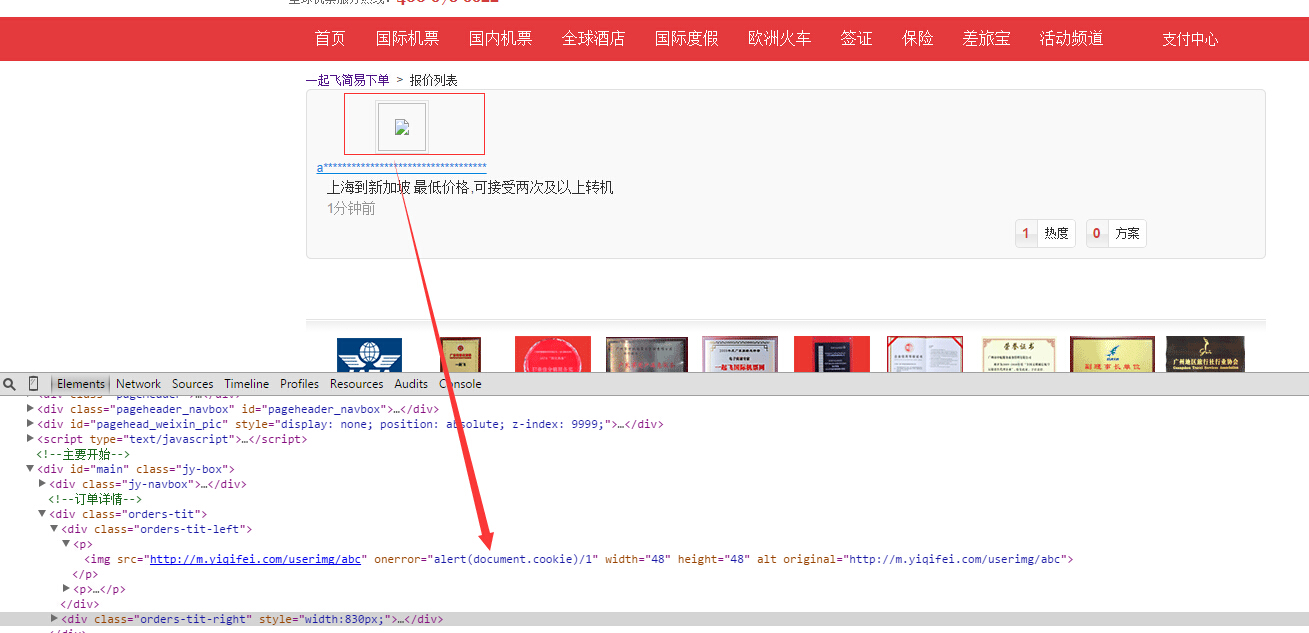The image size is (1309, 633).
Task: Switch to the Console tab
Action: [x=460, y=384]
